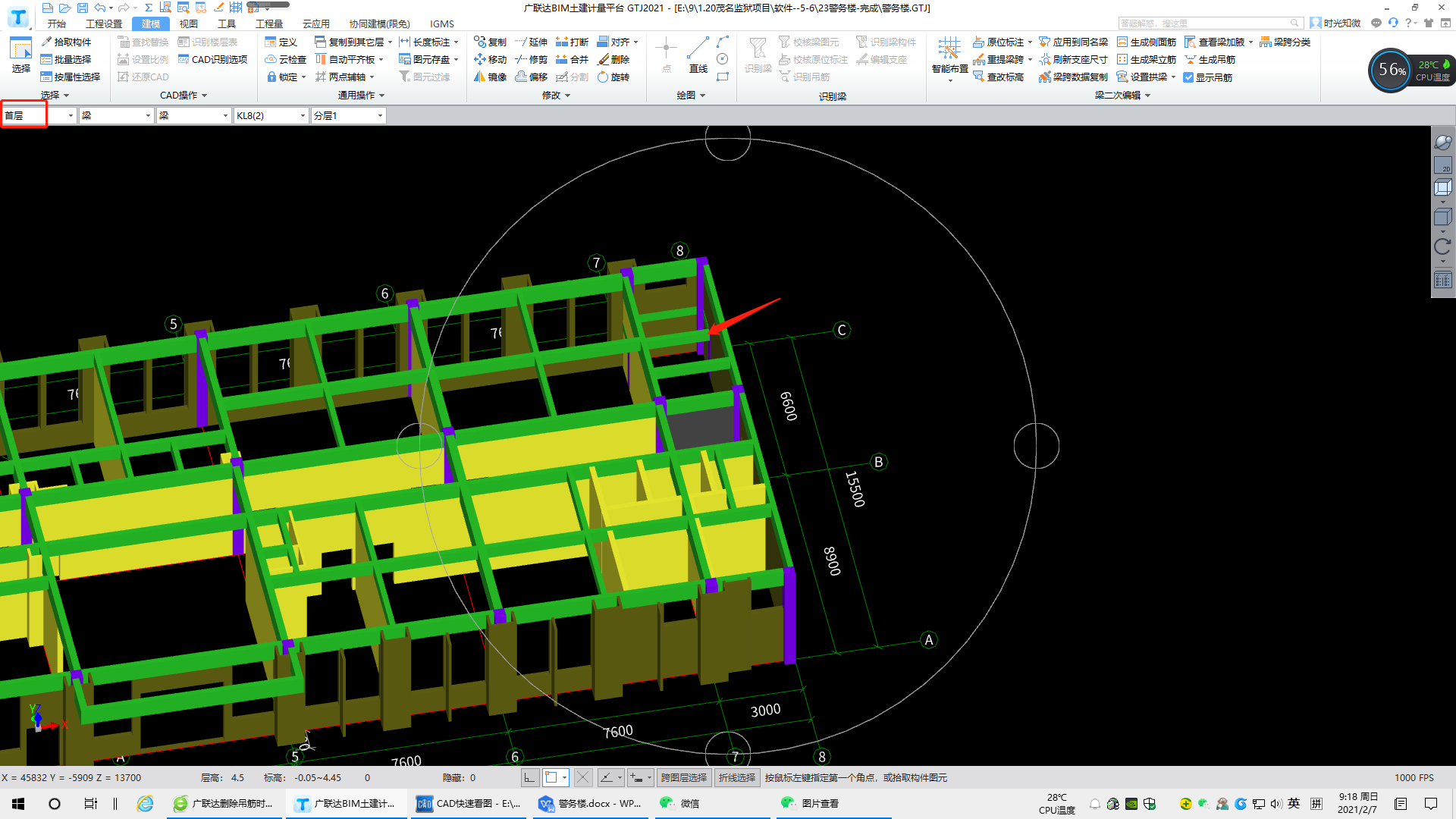Switch to the 开始 tab
This screenshot has width=1456, height=819.
pyautogui.click(x=57, y=24)
